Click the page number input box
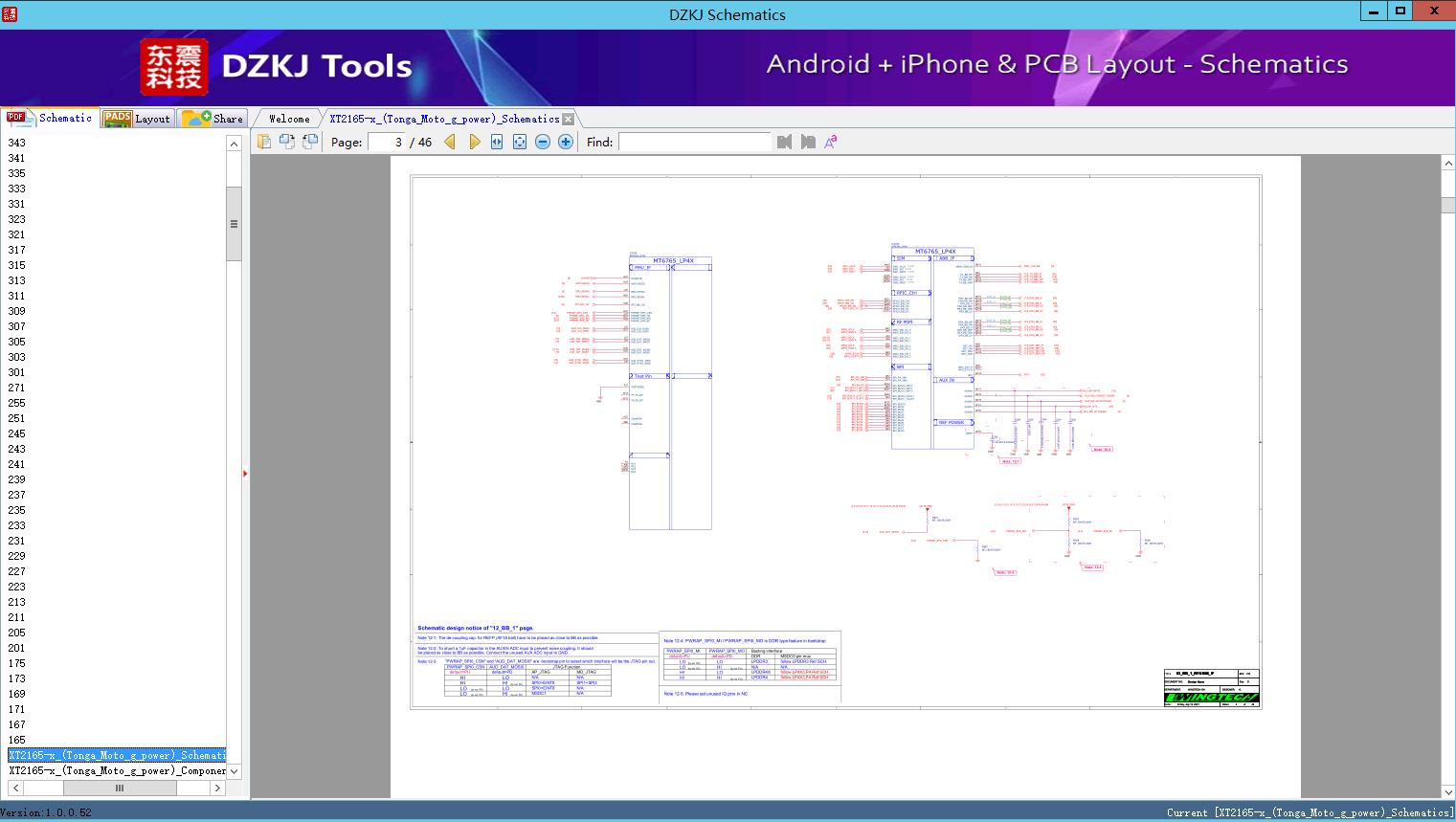 point(387,142)
